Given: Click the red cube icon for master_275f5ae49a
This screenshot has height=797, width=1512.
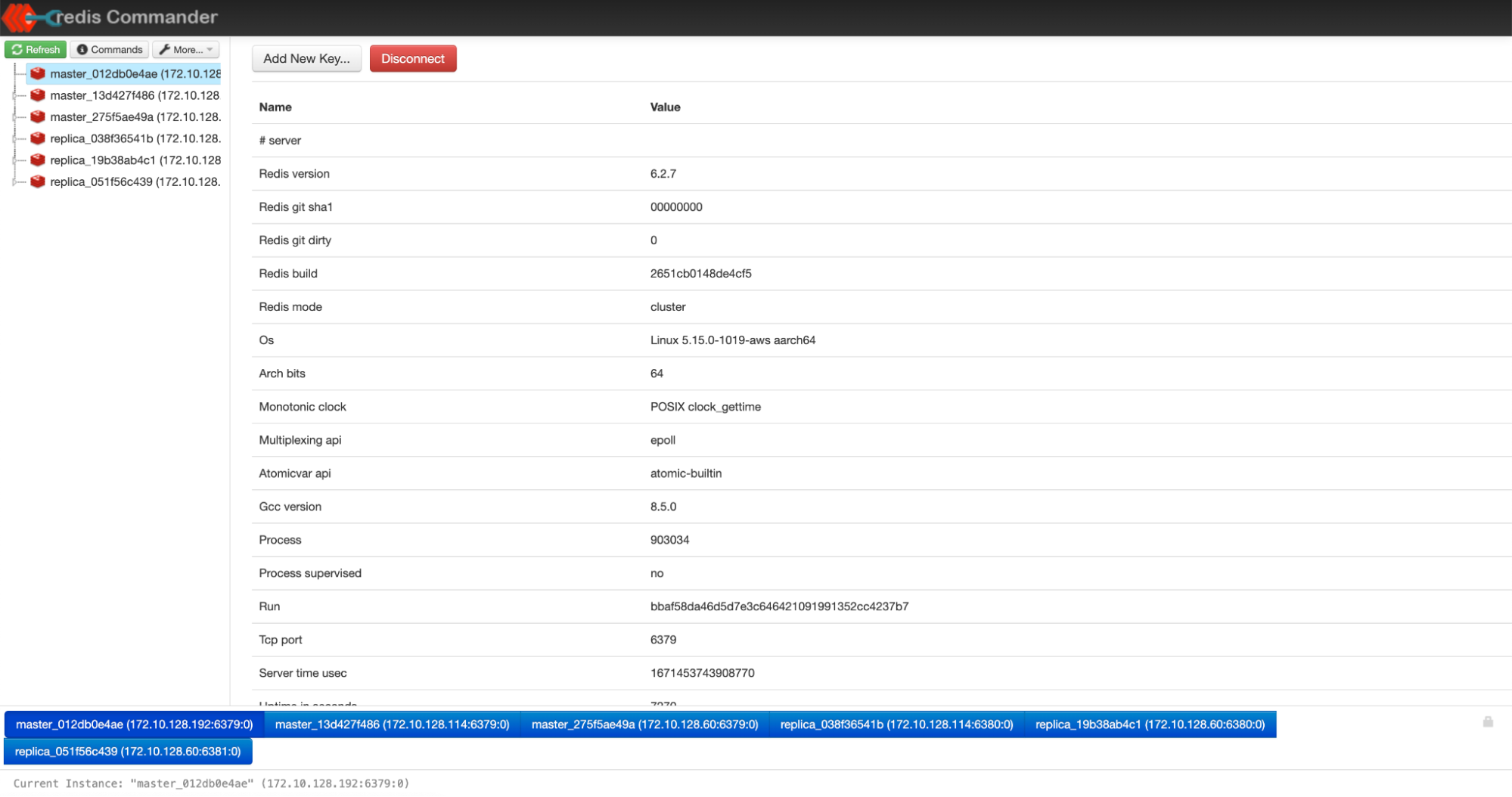Looking at the screenshot, I should pyautogui.click(x=38, y=116).
